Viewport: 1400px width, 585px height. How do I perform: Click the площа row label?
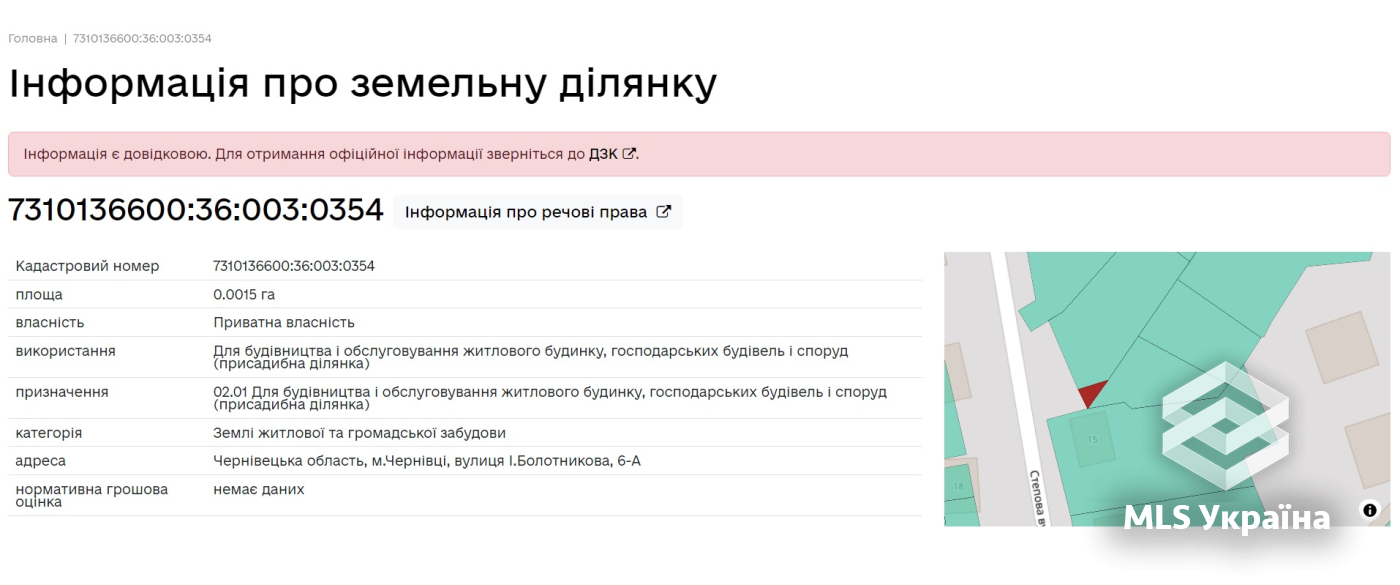click(39, 295)
